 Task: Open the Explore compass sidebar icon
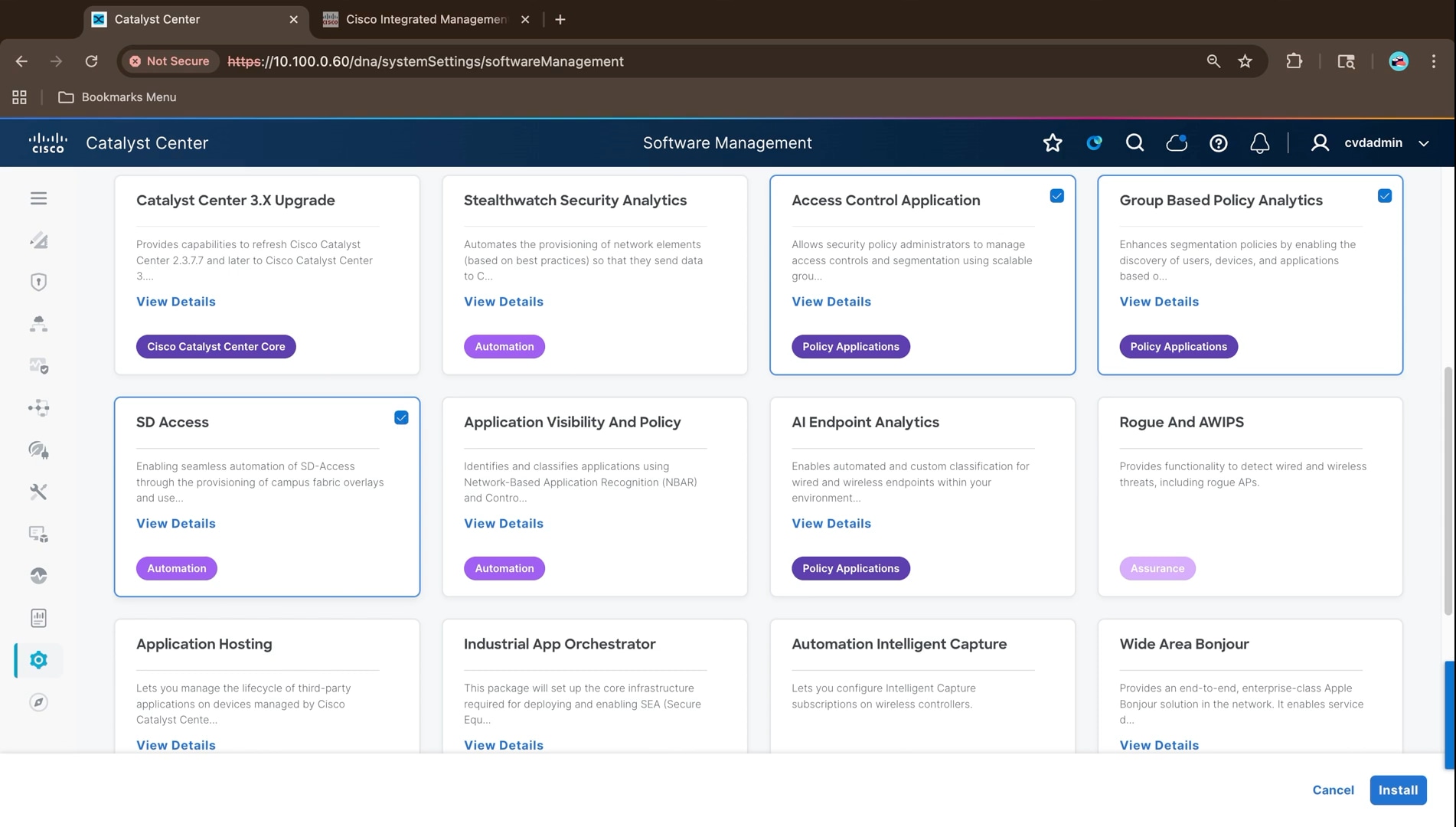pos(38,702)
